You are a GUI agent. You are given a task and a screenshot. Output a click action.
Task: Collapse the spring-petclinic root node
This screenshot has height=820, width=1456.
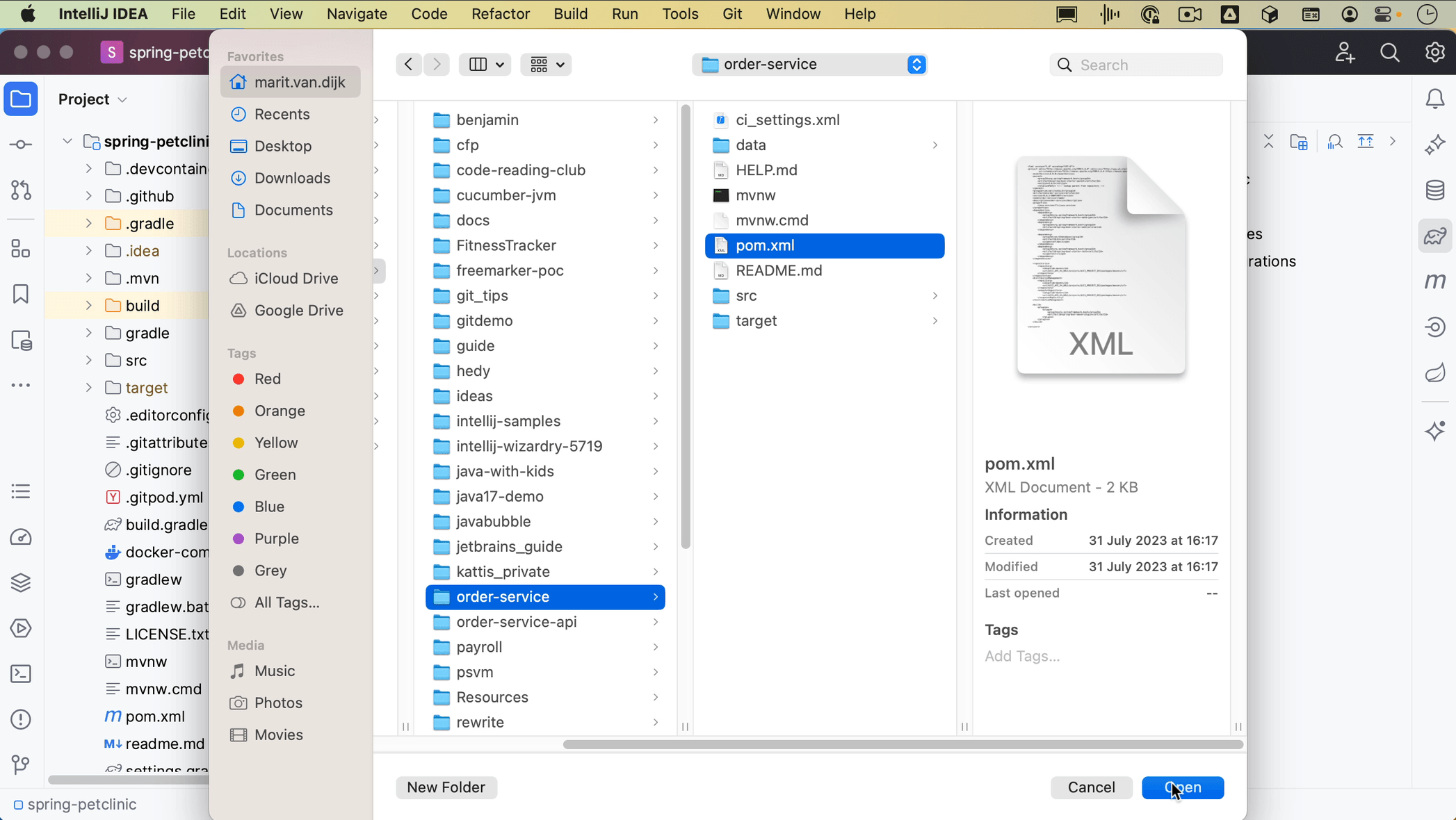pyautogui.click(x=67, y=141)
